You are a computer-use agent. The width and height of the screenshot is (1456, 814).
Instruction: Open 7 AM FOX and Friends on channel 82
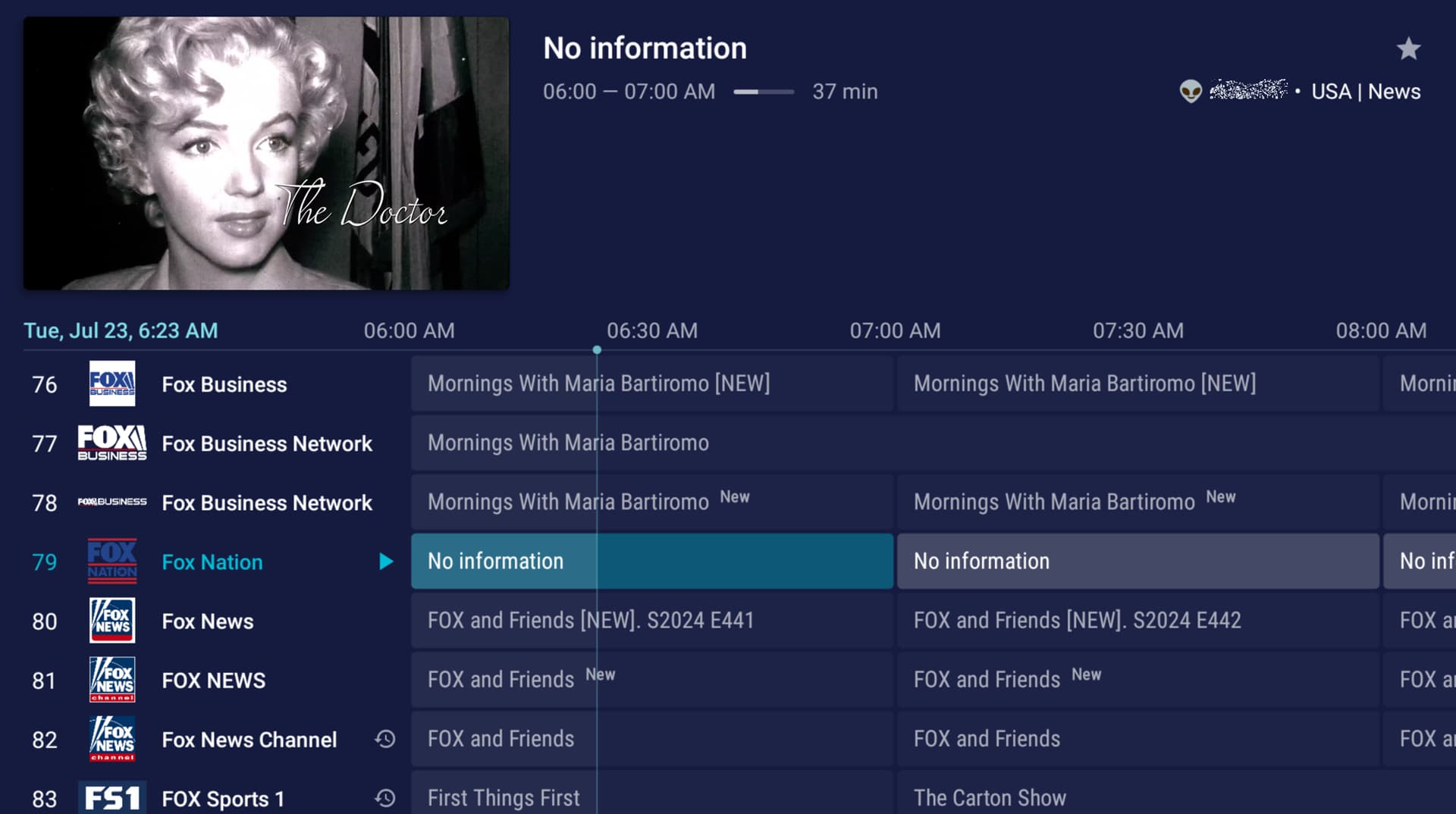(1138, 738)
